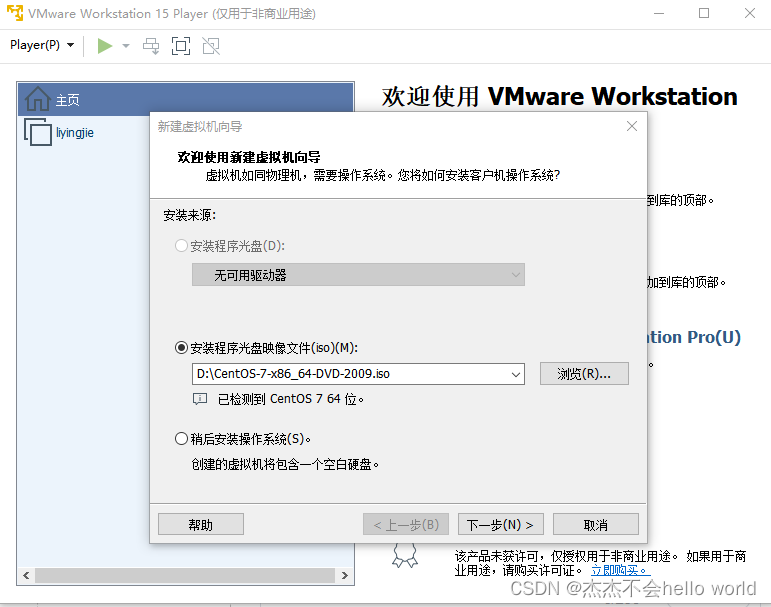Click the CentOS detected info icon
771x607 pixels.
pos(200,398)
